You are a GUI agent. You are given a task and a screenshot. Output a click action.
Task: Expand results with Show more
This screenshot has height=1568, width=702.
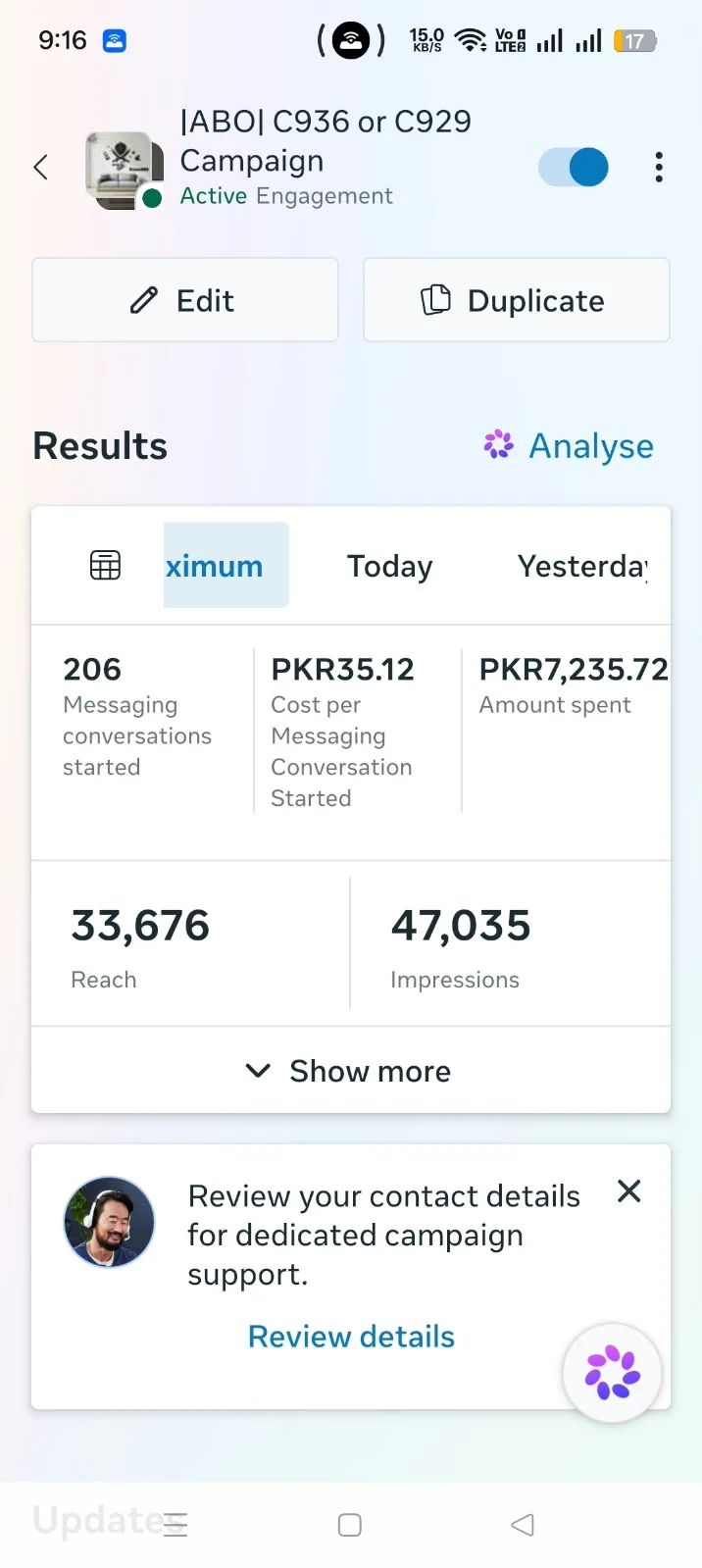click(x=351, y=1071)
